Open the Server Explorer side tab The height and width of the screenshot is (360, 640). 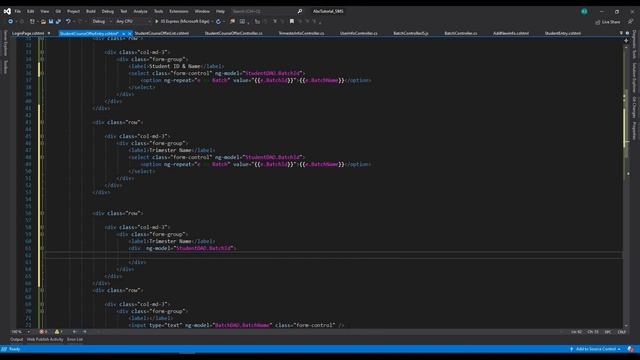point(5,43)
